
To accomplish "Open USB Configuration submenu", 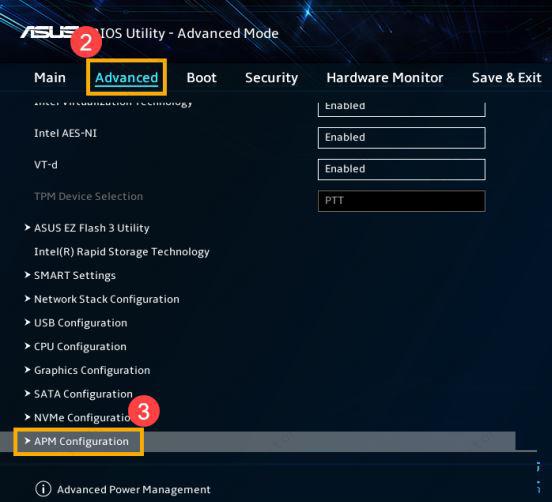I will pos(80,323).
